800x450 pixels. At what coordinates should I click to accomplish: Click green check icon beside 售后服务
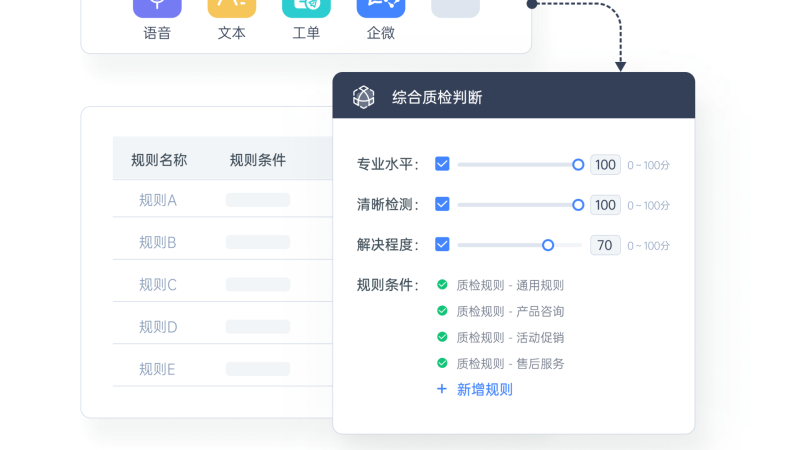[x=442, y=363]
